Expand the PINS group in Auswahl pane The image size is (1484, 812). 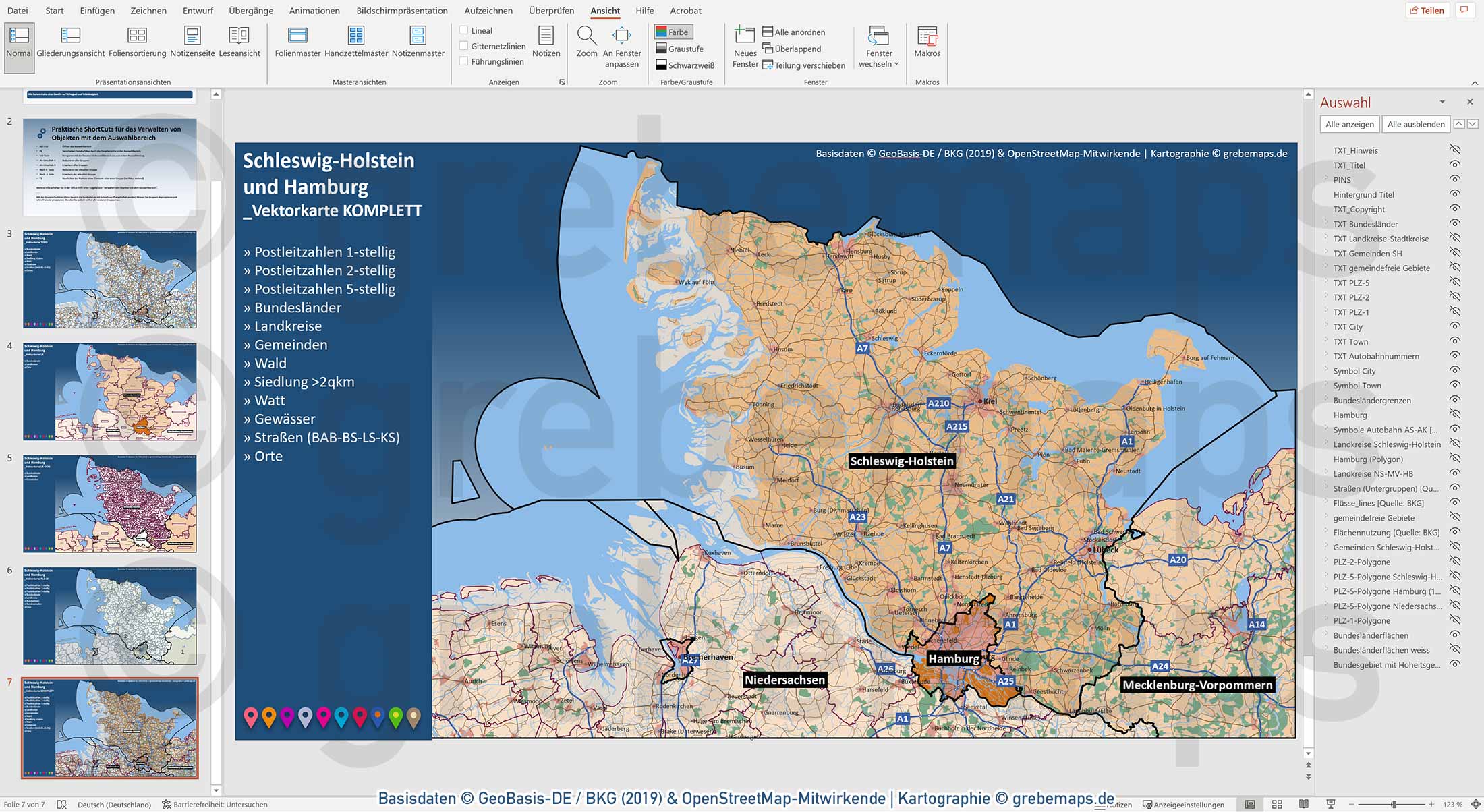click(x=1326, y=180)
